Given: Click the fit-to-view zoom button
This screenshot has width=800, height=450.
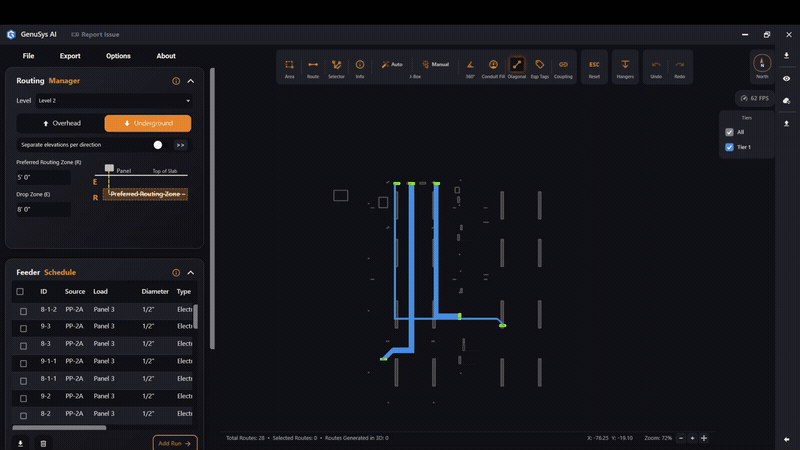Looking at the screenshot, I should coord(704,438).
